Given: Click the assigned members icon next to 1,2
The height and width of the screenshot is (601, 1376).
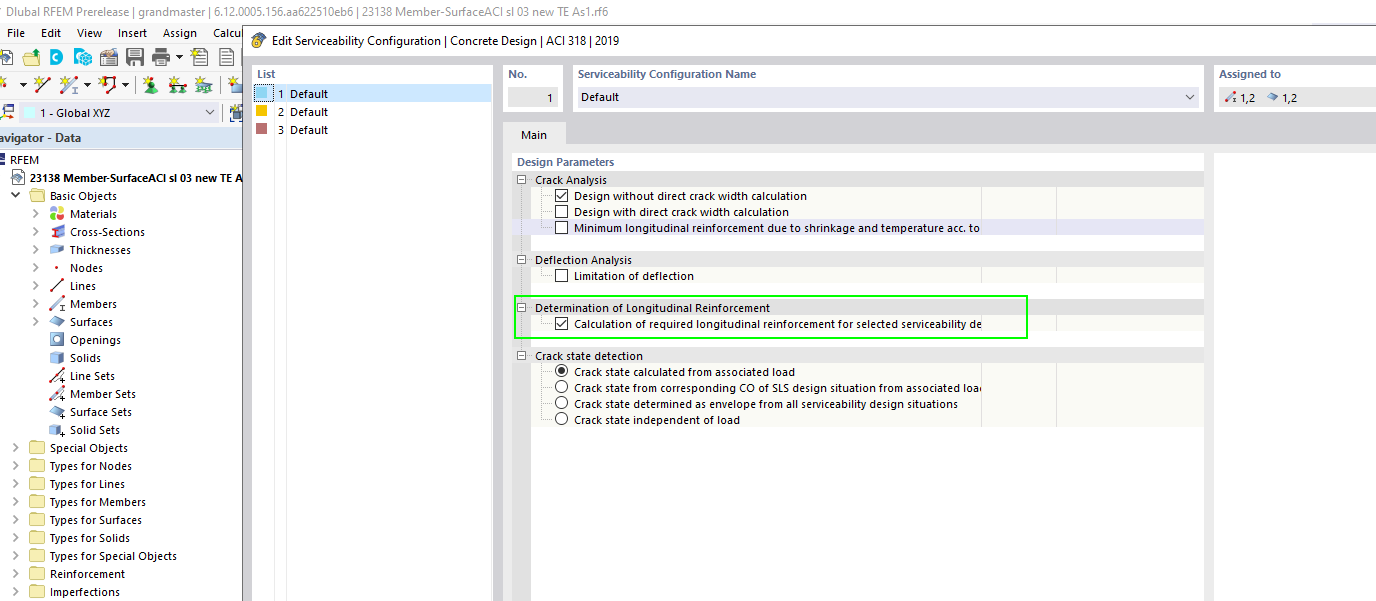Looking at the screenshot, I should click(x=1230, y=98).
